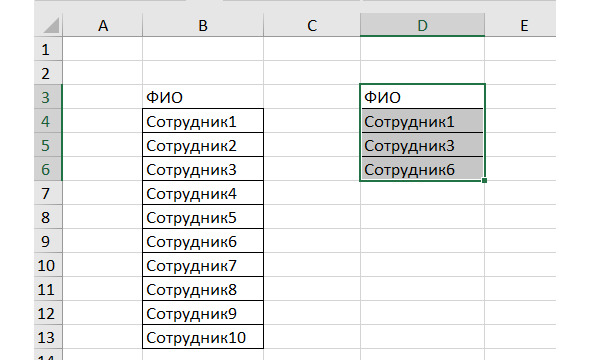Select cell B4 with Сотрудник1
Screen dimensions: 591x360
tap(203, 121)
